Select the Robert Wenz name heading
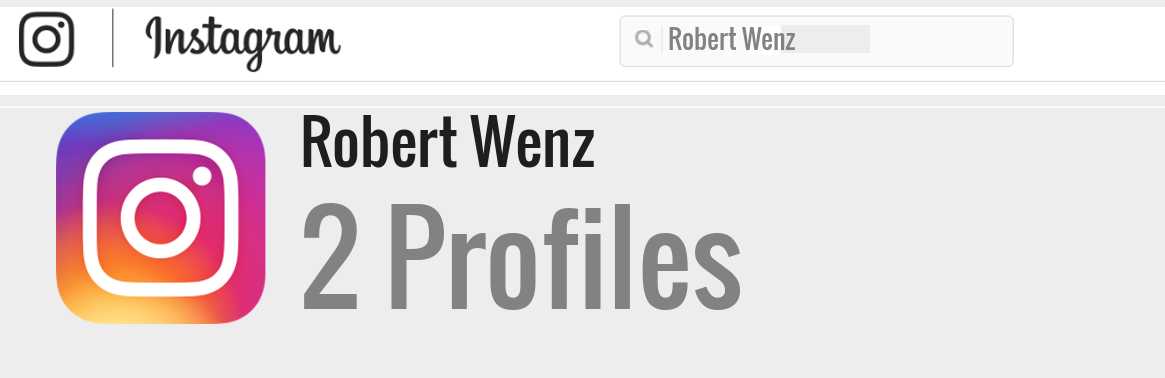 tap(448, 143)
